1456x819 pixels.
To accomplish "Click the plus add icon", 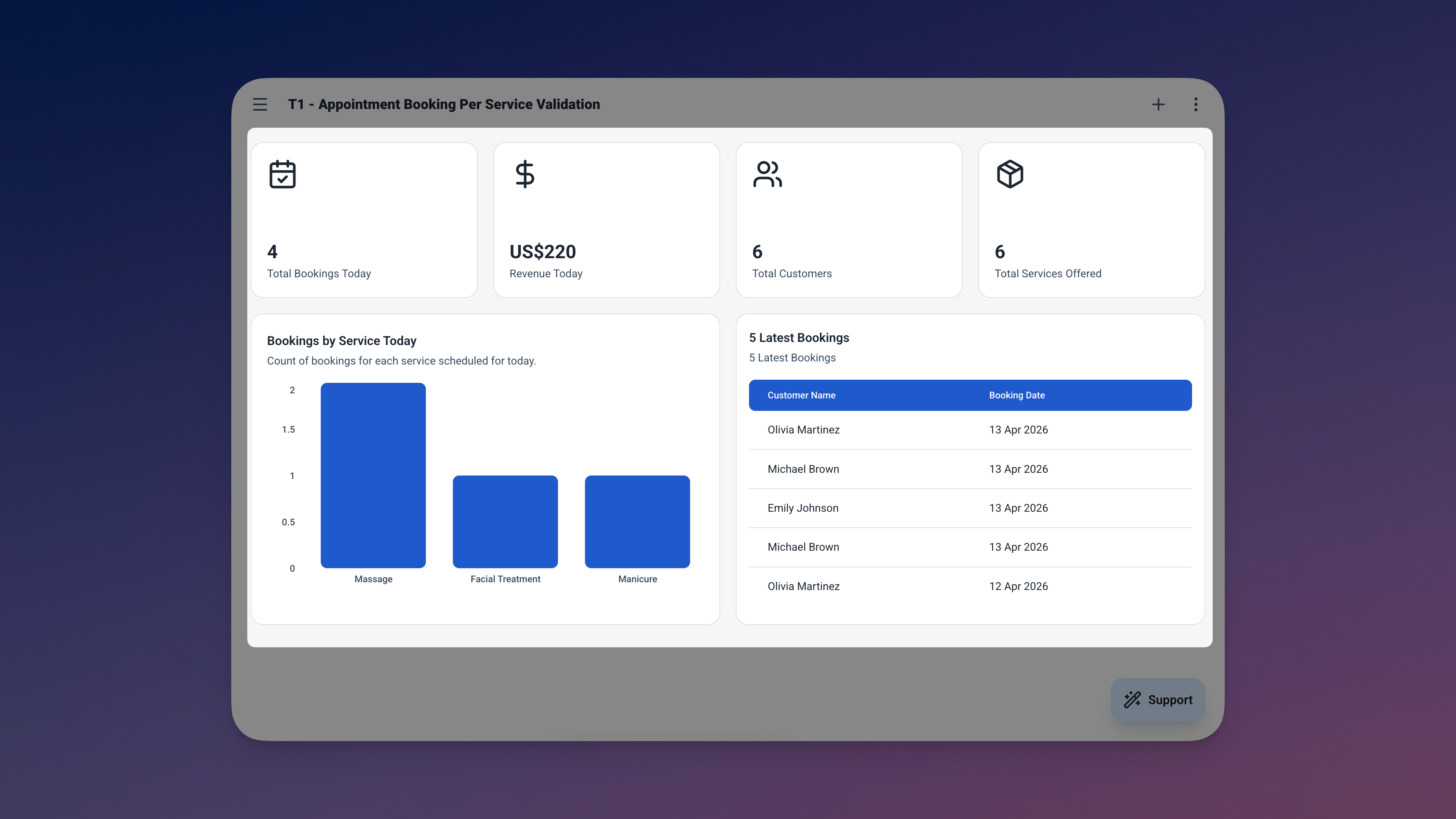I will pos(1158,104).
